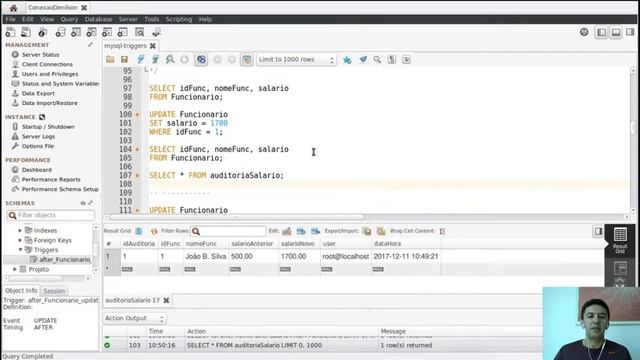Click the stop query execution icon

pyautogui.click(x=184, y=60)
